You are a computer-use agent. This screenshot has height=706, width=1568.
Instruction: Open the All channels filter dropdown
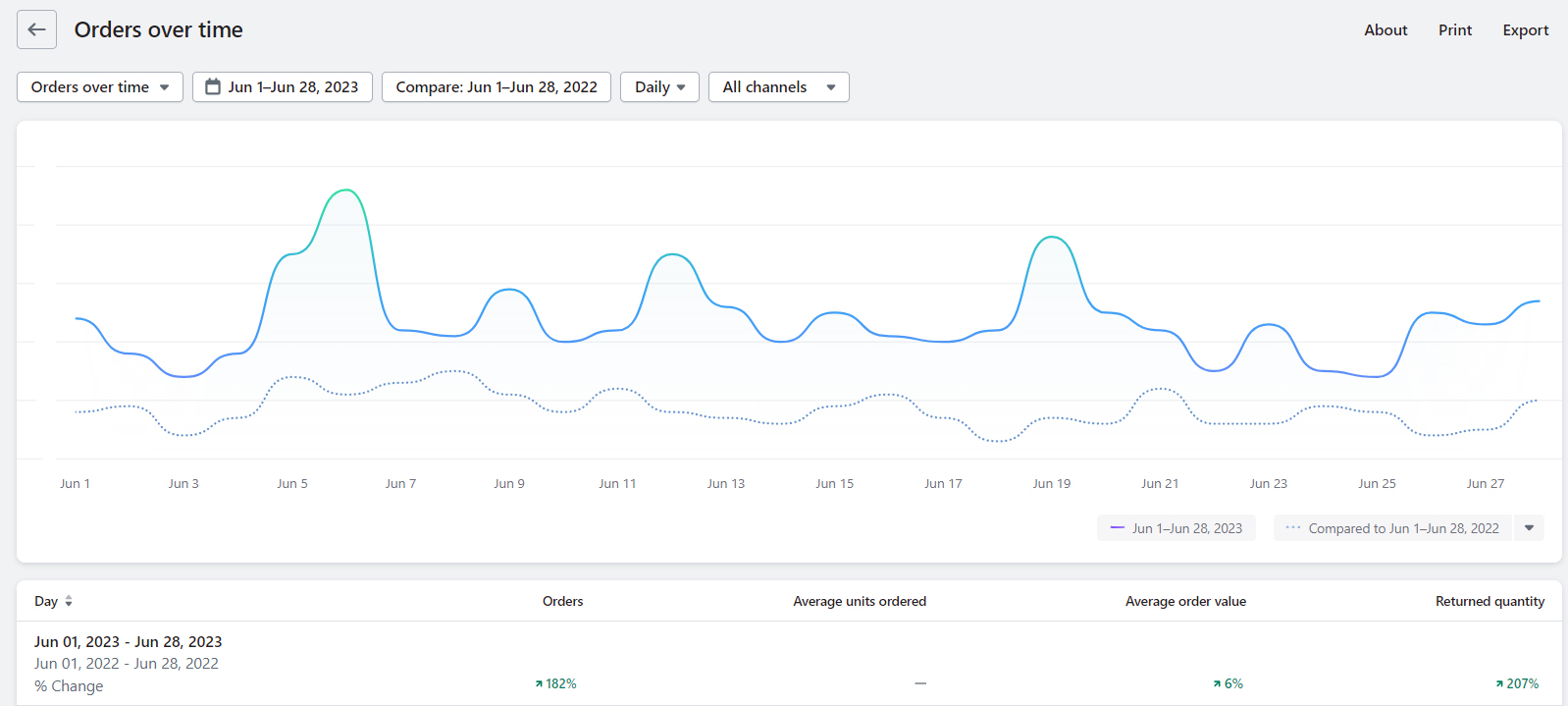[778, 86]
